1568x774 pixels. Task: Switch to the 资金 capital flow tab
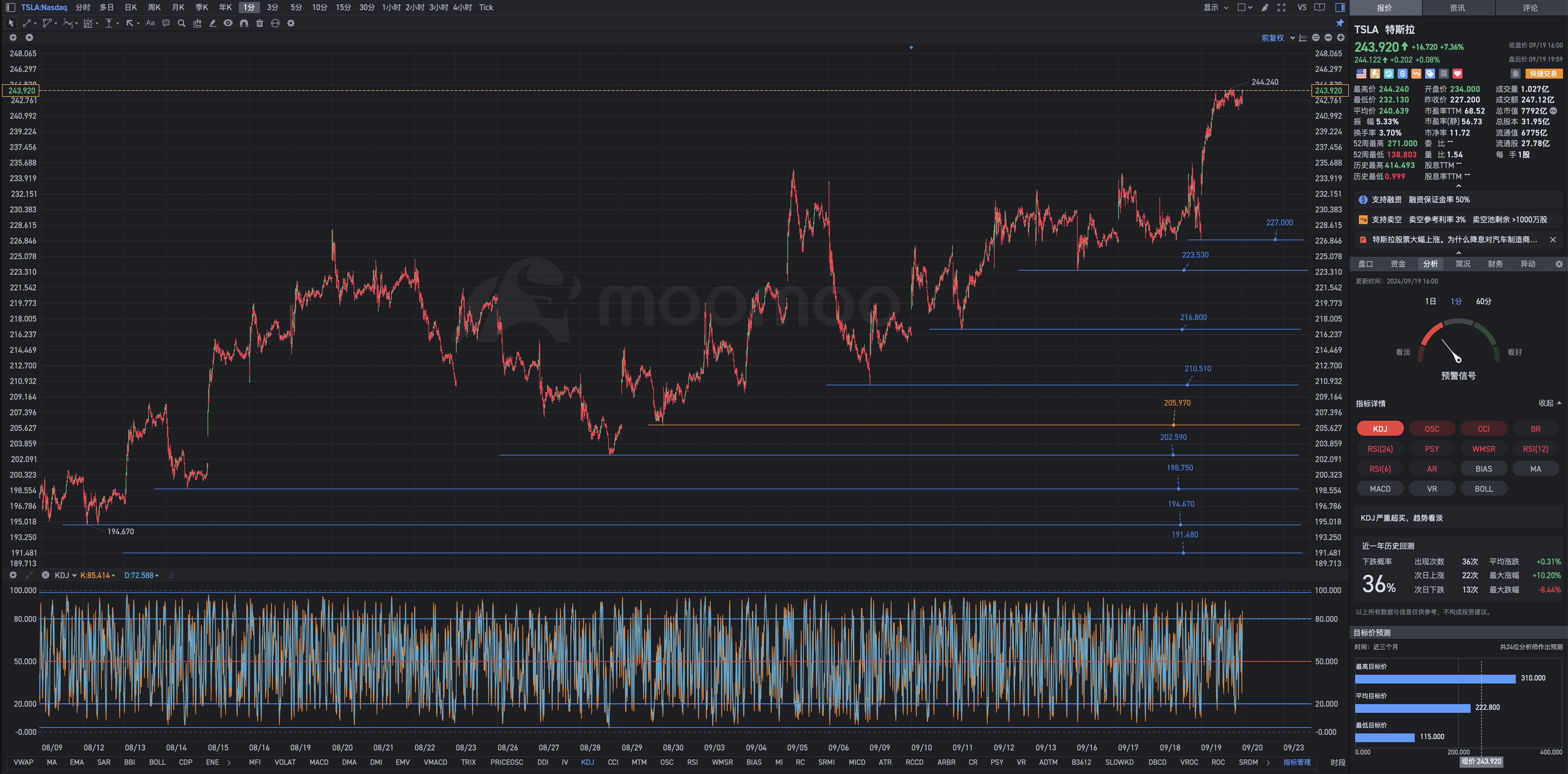pos(1398,264)
